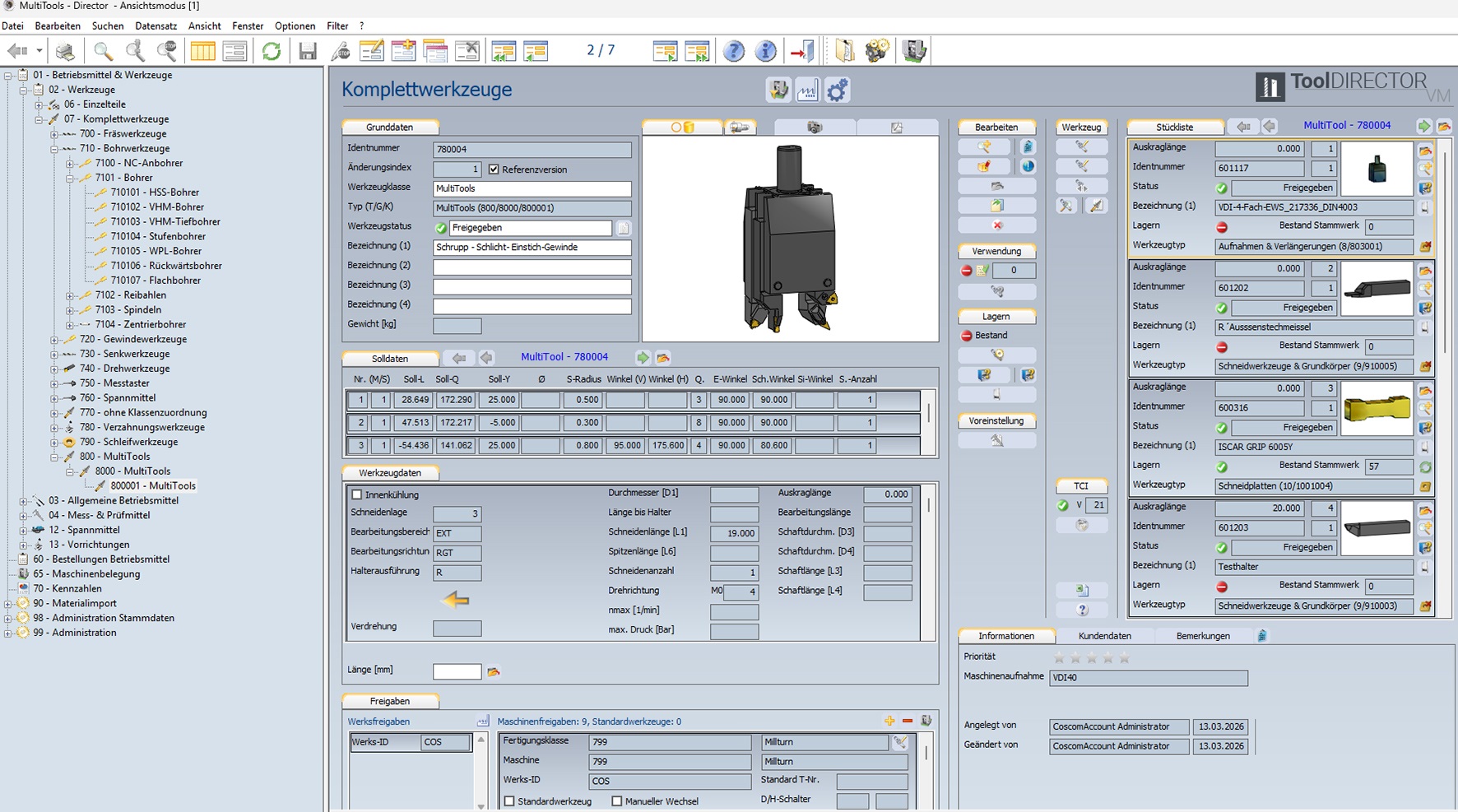Click the edit record pencil icon
Screen dimensions: 1458x812
(x=372, y=51)
